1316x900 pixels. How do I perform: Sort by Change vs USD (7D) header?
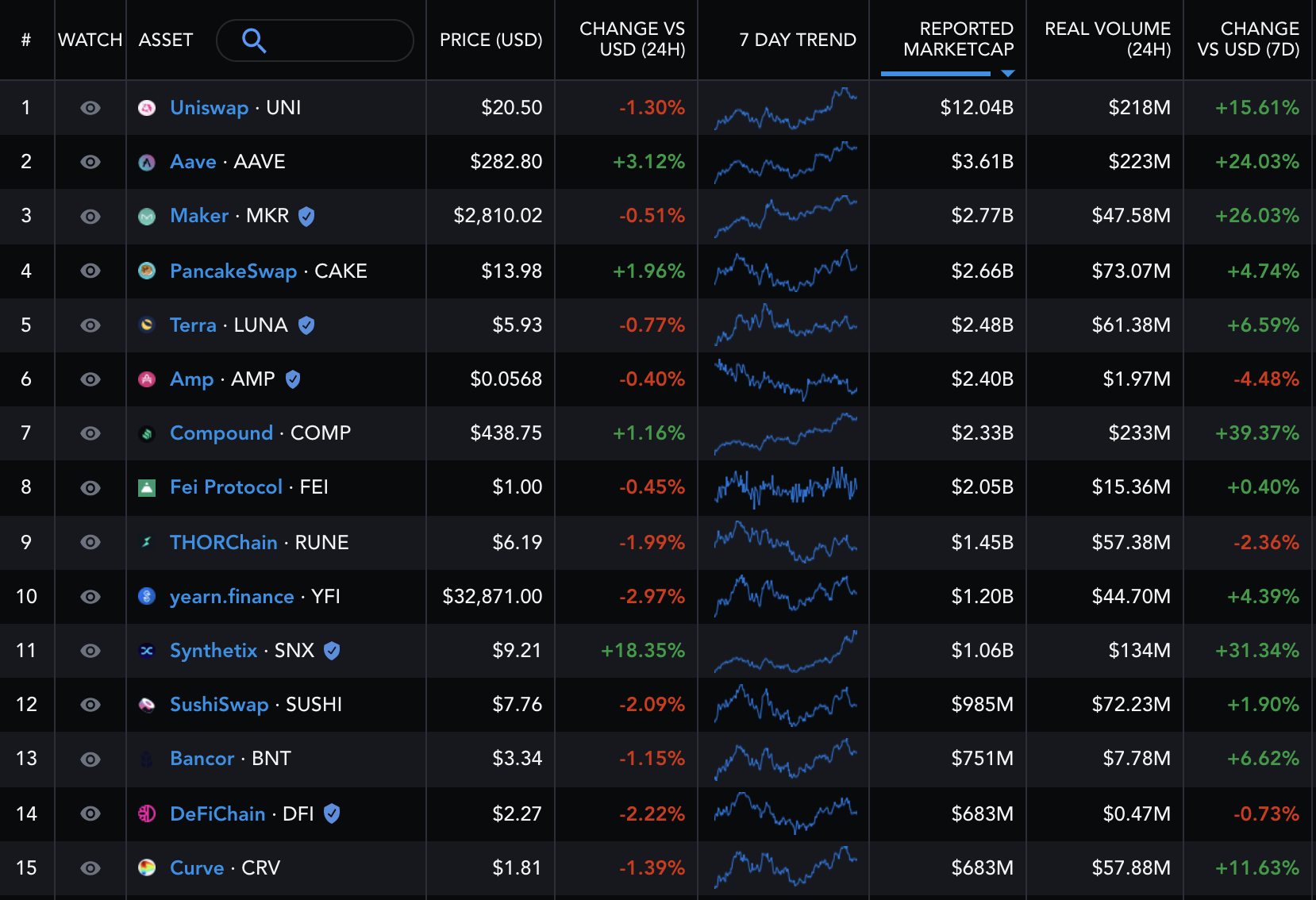click(1248, 39)
